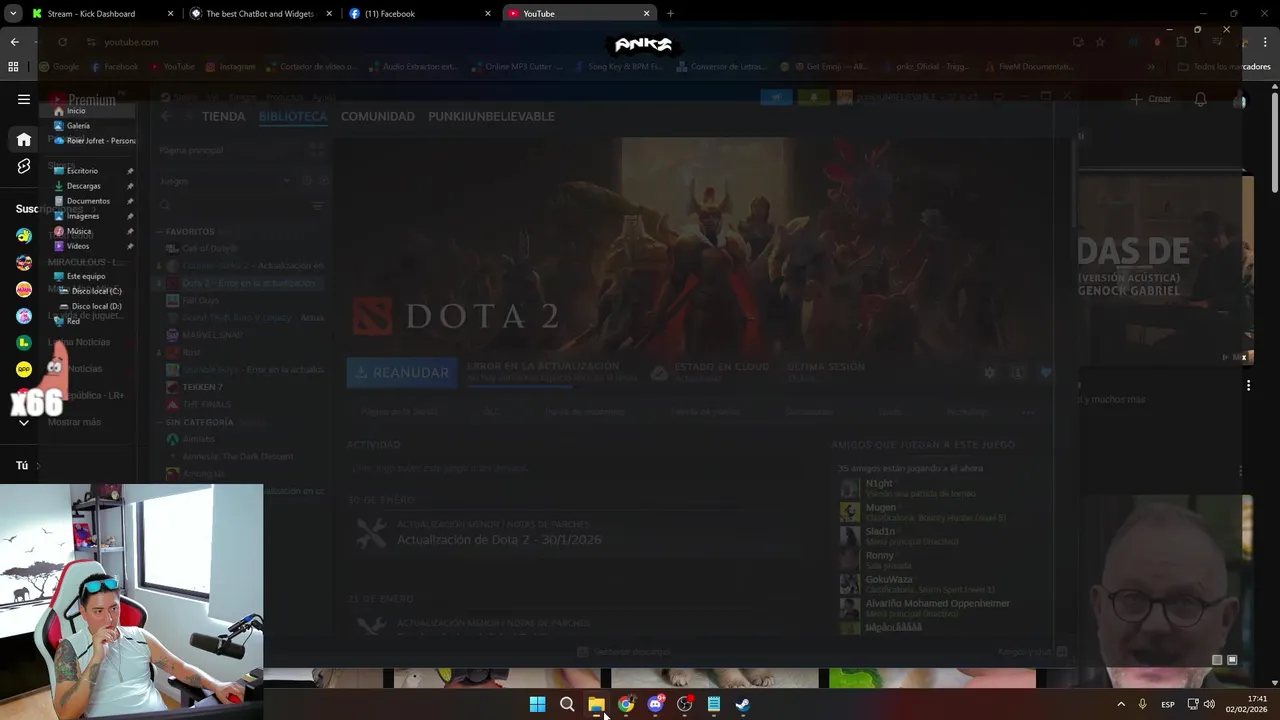Open Actualización de Dota 2 - 30/1/2026 news
1280x720 pixels.
click(499, 540)
